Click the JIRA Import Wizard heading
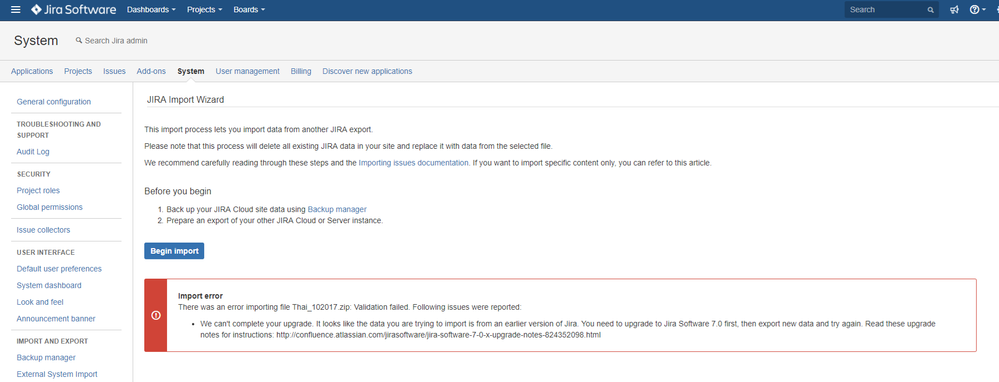 coord(185,100)
